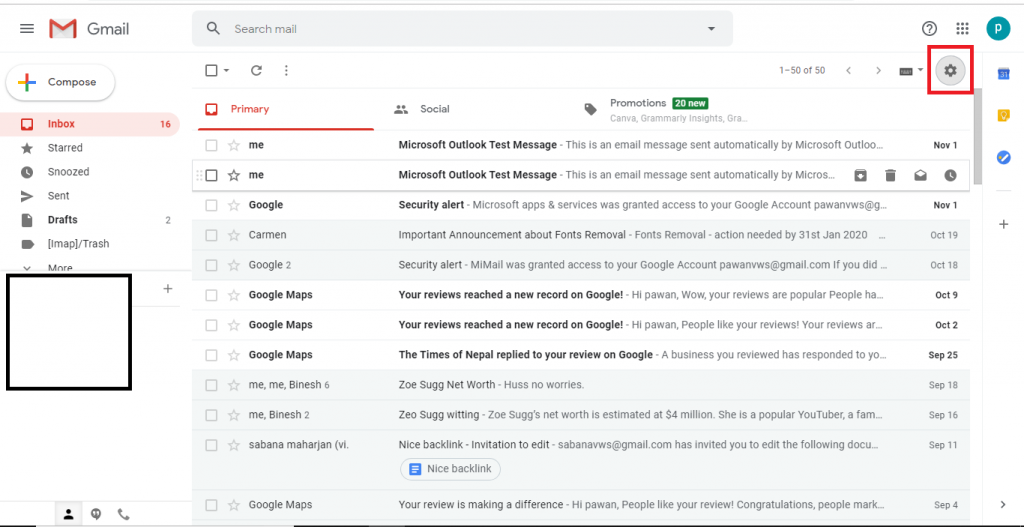Image resolution: width=1024 pixels, height=527 pixels.
Task: Start a new chat plus icon
Action: (168, 289)
